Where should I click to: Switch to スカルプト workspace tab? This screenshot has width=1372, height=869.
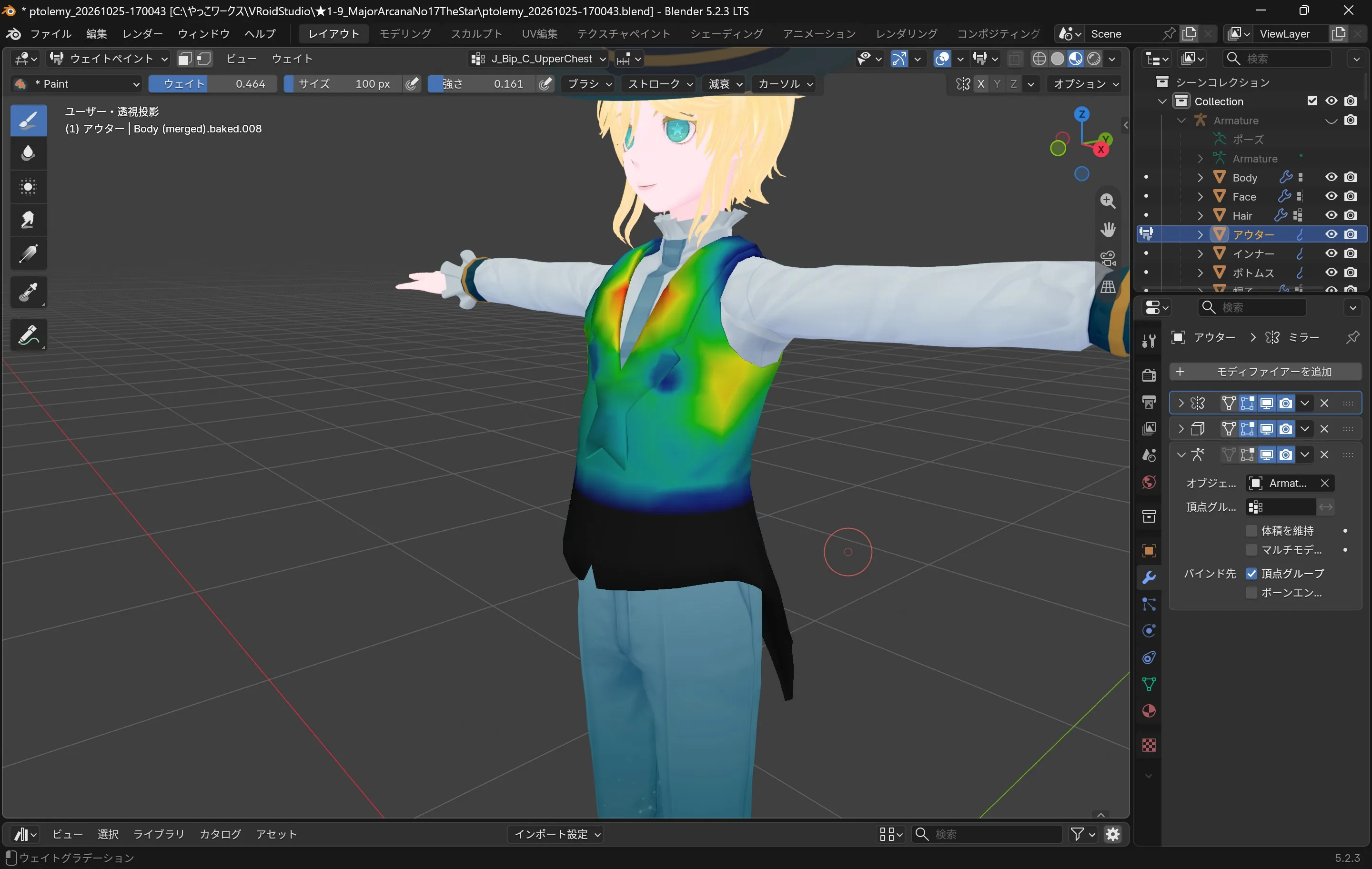click(x=476, y=34)
